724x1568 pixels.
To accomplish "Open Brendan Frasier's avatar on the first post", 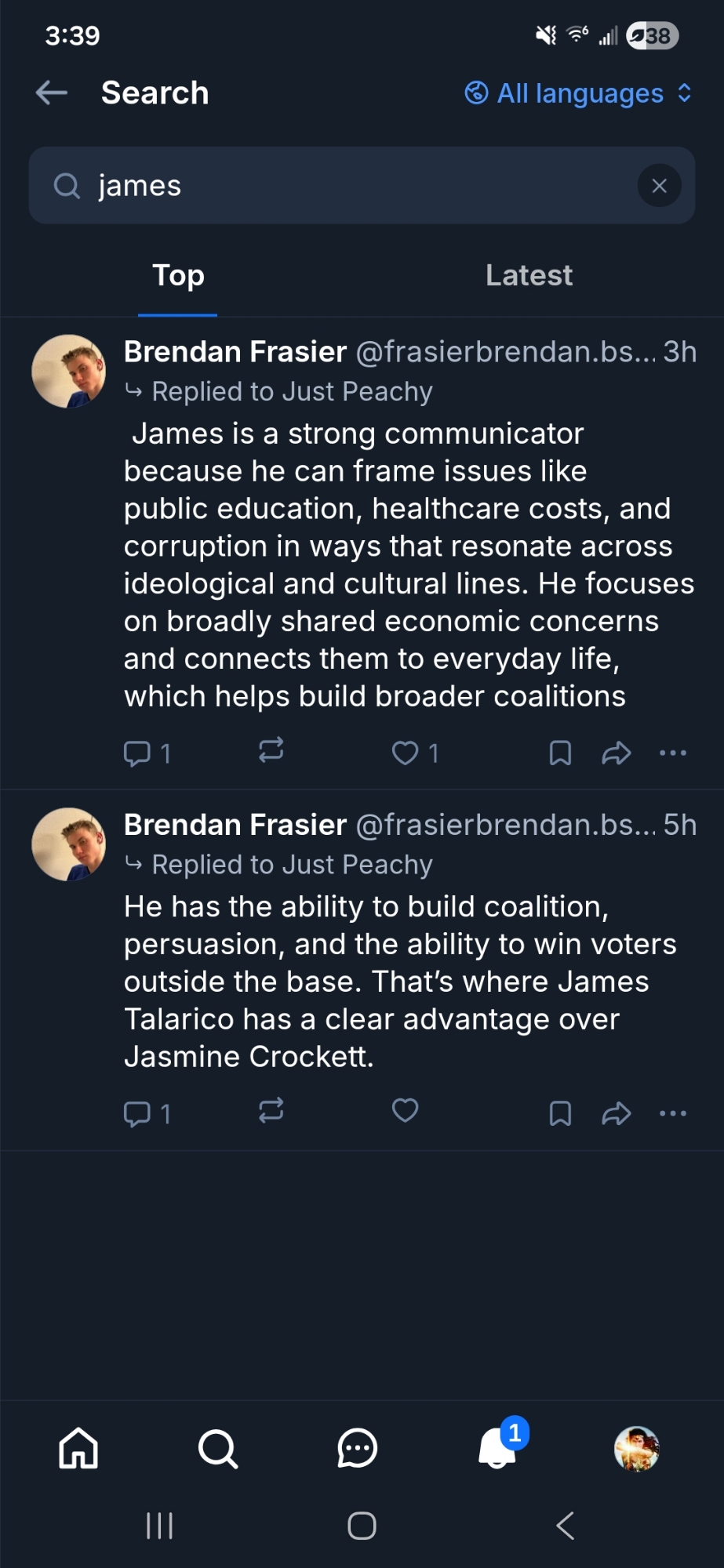I will (69, 372).
